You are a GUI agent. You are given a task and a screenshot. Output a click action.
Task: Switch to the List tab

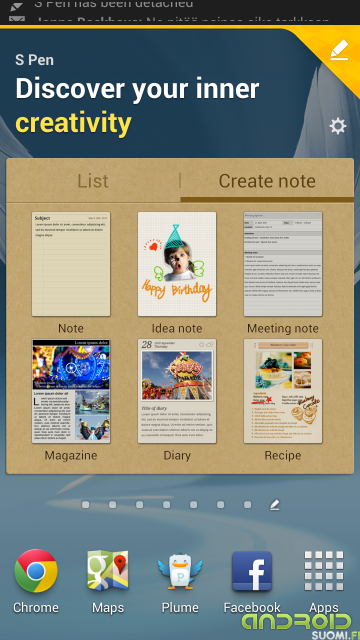point(93,181)
